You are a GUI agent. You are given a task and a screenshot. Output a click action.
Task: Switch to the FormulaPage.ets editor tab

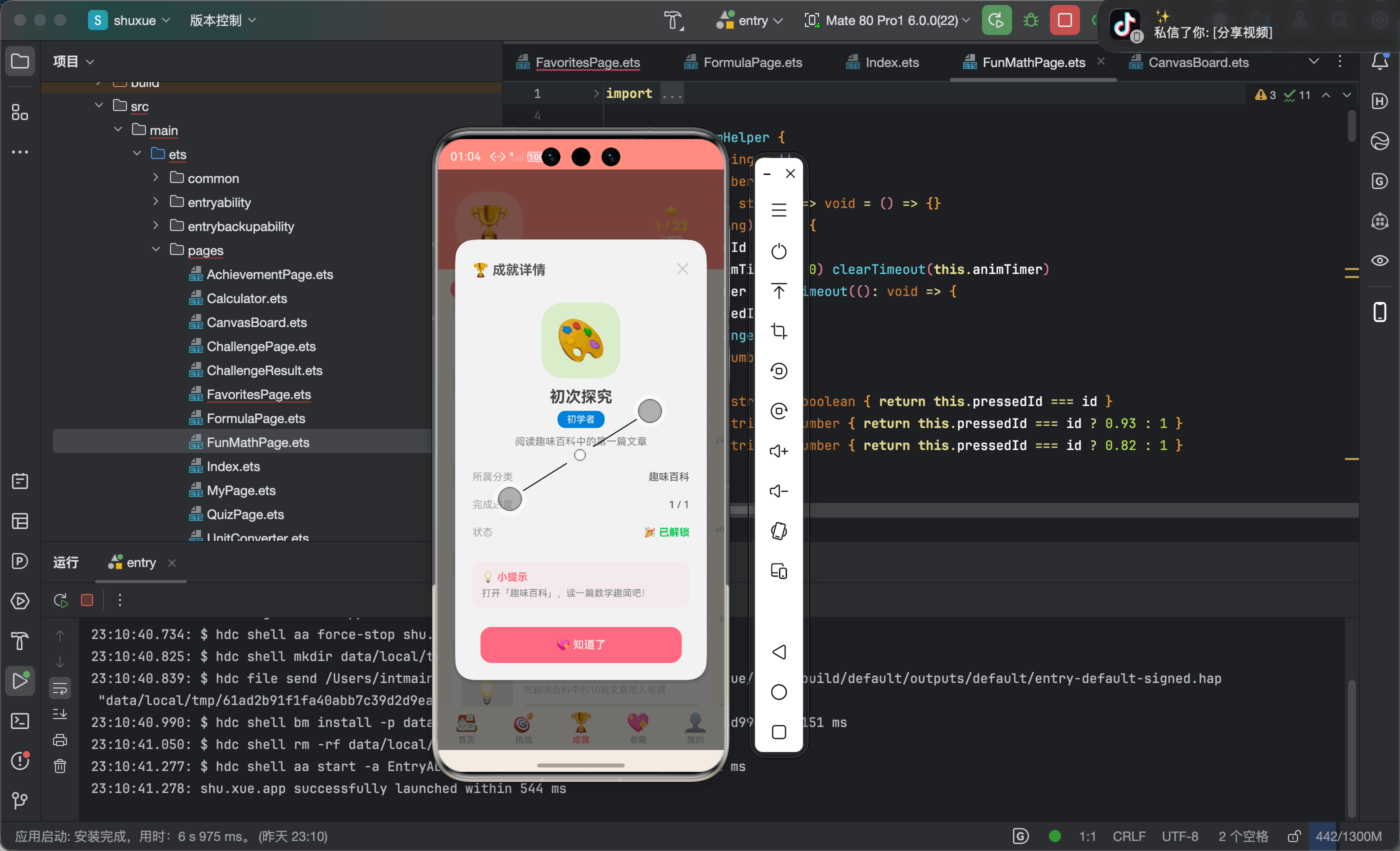pos(744,62)
